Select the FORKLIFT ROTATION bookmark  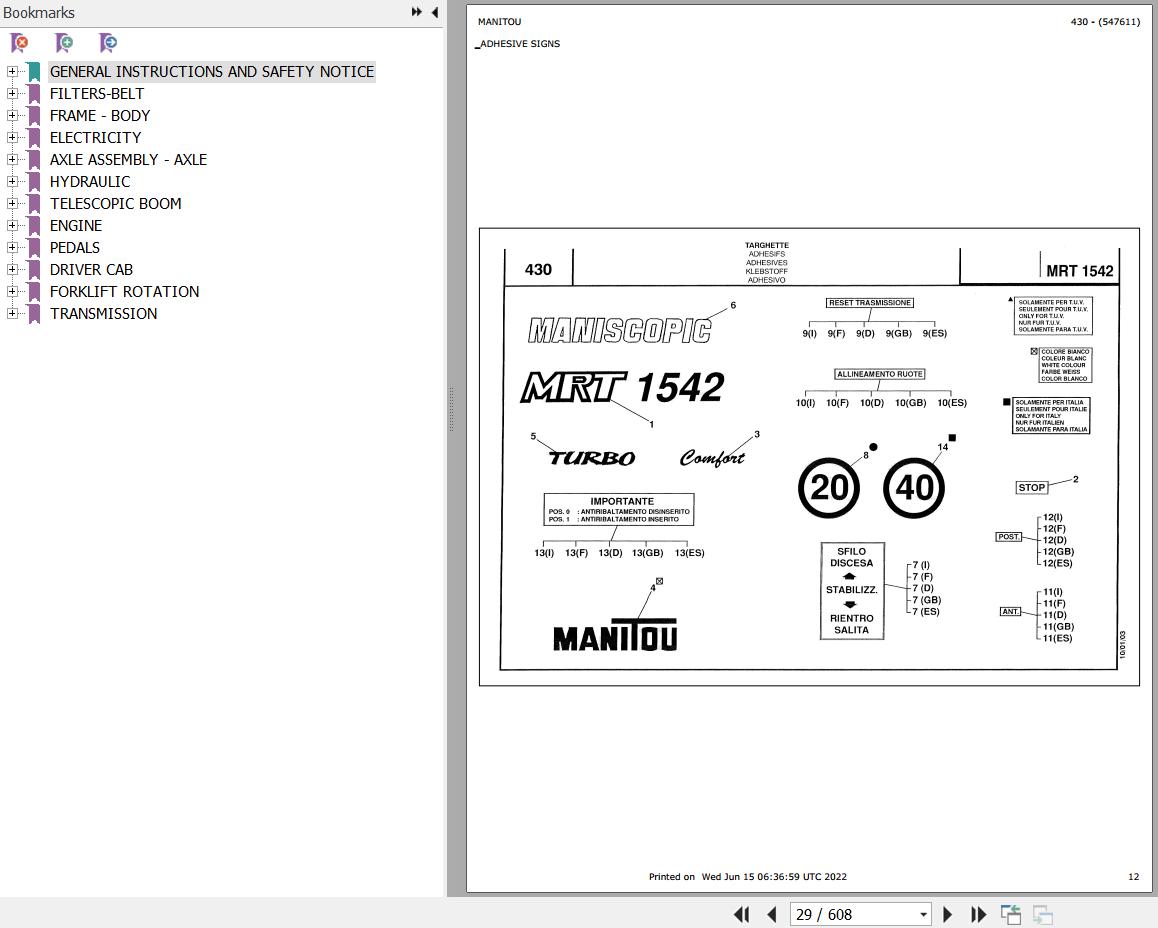point(125,292)
